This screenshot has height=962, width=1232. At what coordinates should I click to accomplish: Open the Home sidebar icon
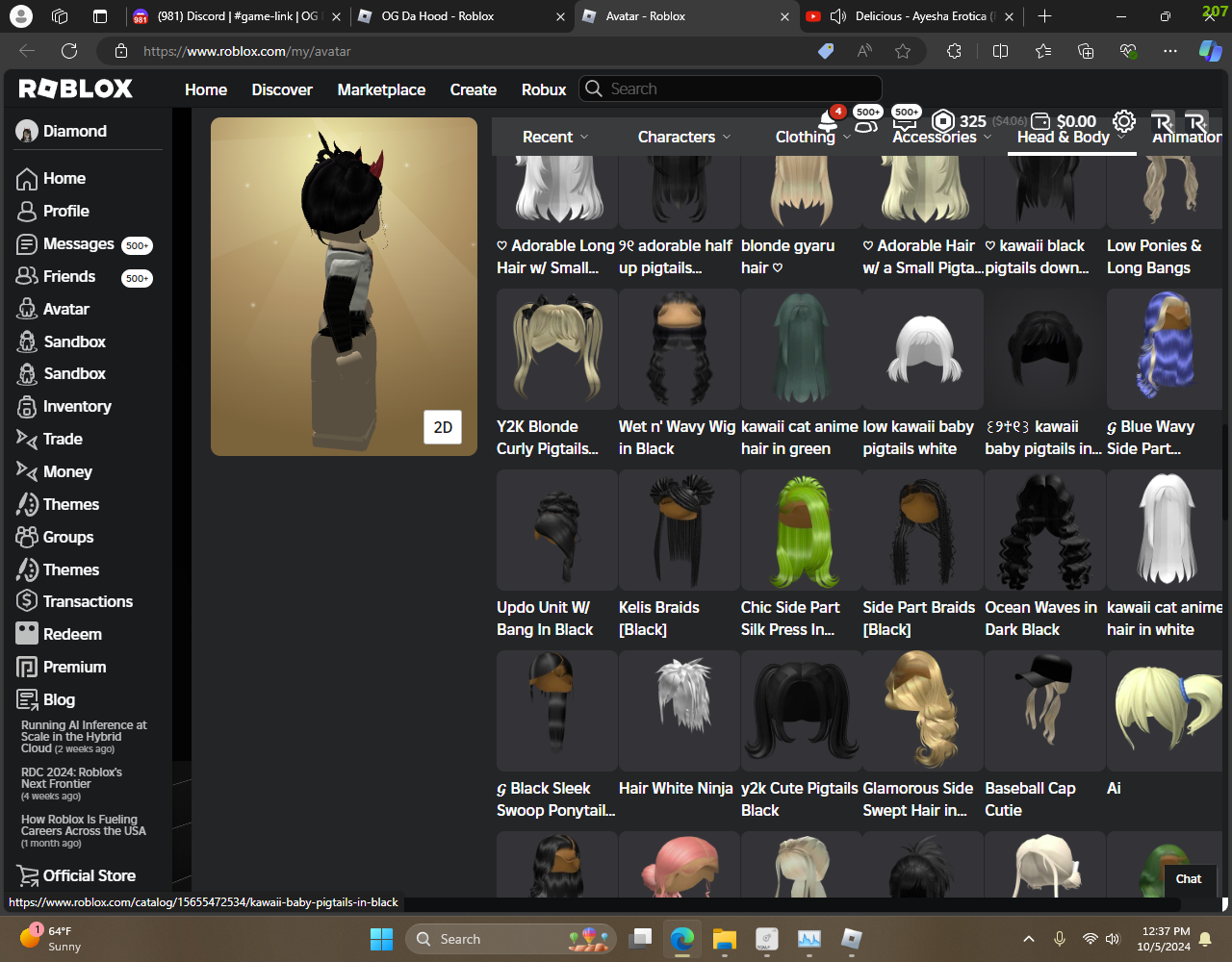[x=27, y=179]
